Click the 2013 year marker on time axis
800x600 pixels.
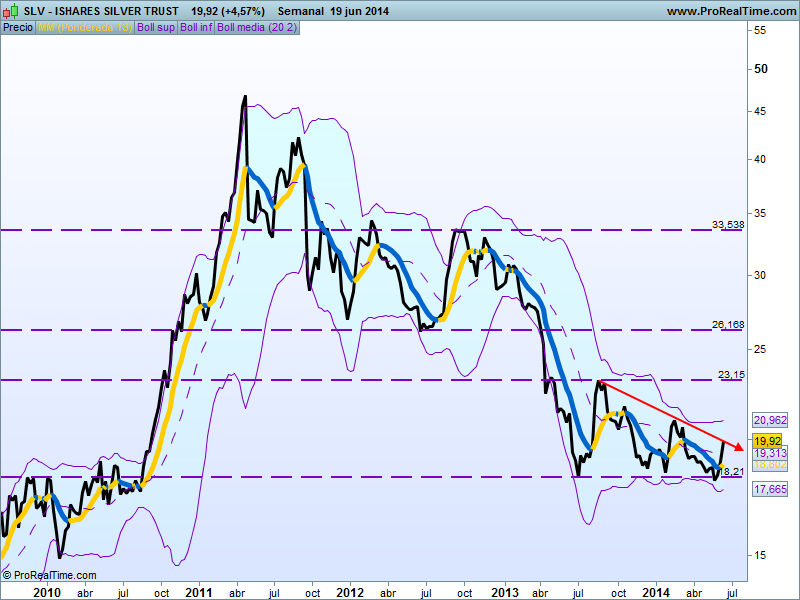tap(503, 592)
